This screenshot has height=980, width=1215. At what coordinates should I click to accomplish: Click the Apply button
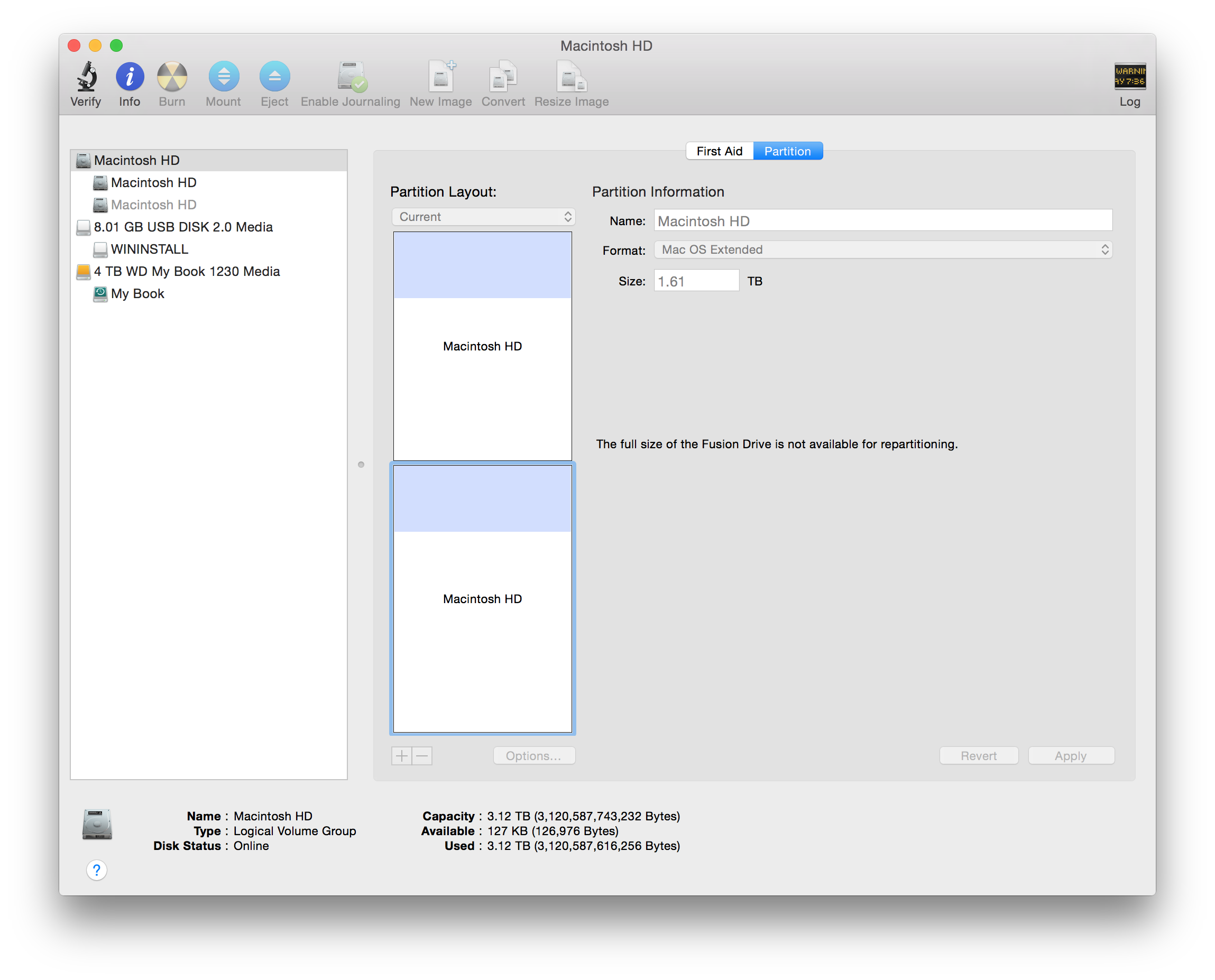pyautogui.click(x=1071, y=756)
